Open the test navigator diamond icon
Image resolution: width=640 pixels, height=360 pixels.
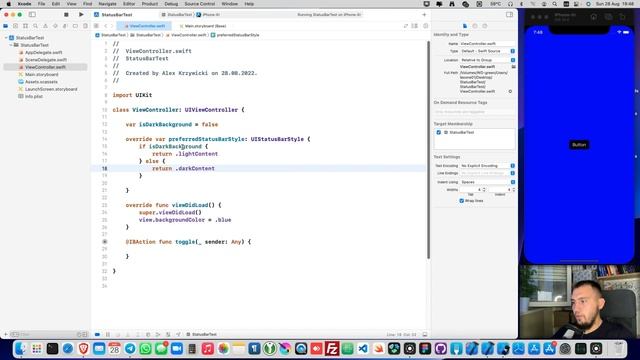pyautogui.click(x=55, y=26)
